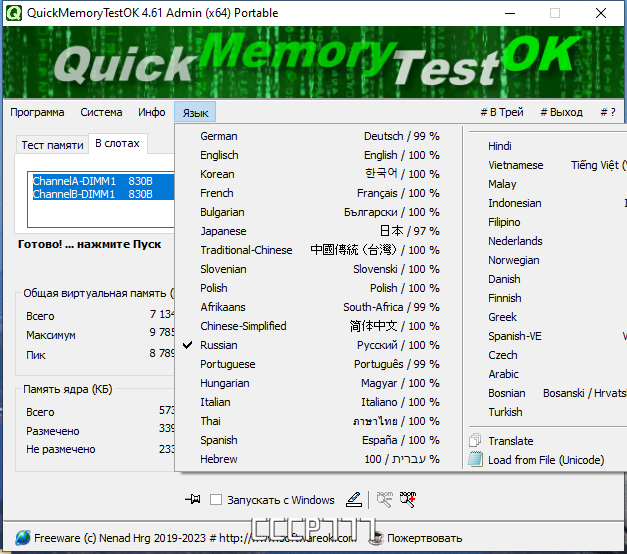The width and height of the screenshot is (627, 554).
Task: Open the Программа menu
Action: (x=37, y=112)
